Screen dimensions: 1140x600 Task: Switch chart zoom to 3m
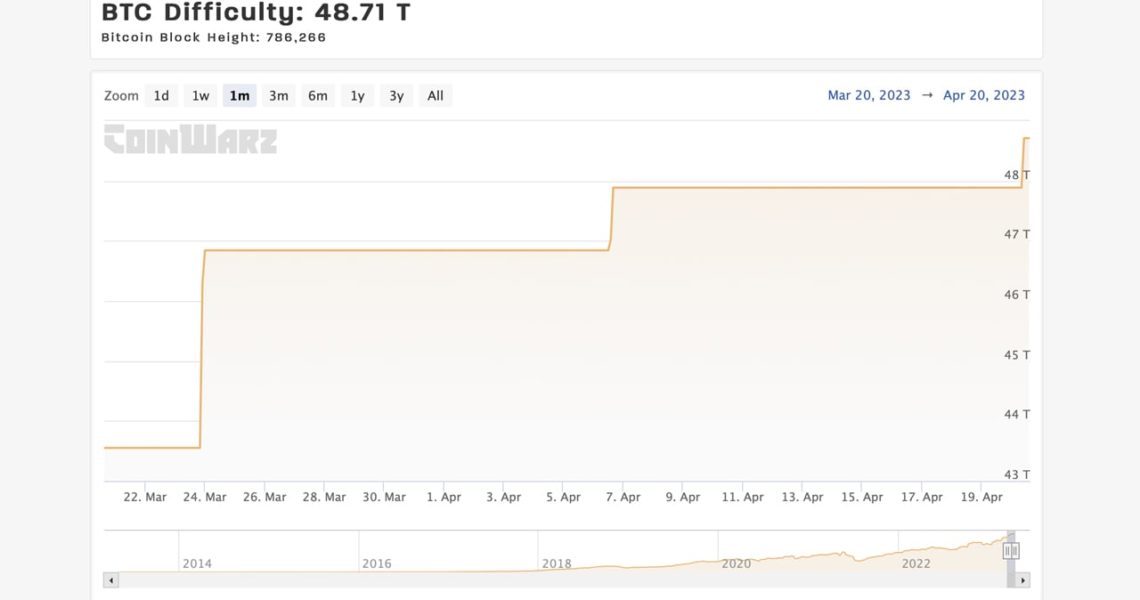click(278, 96)
